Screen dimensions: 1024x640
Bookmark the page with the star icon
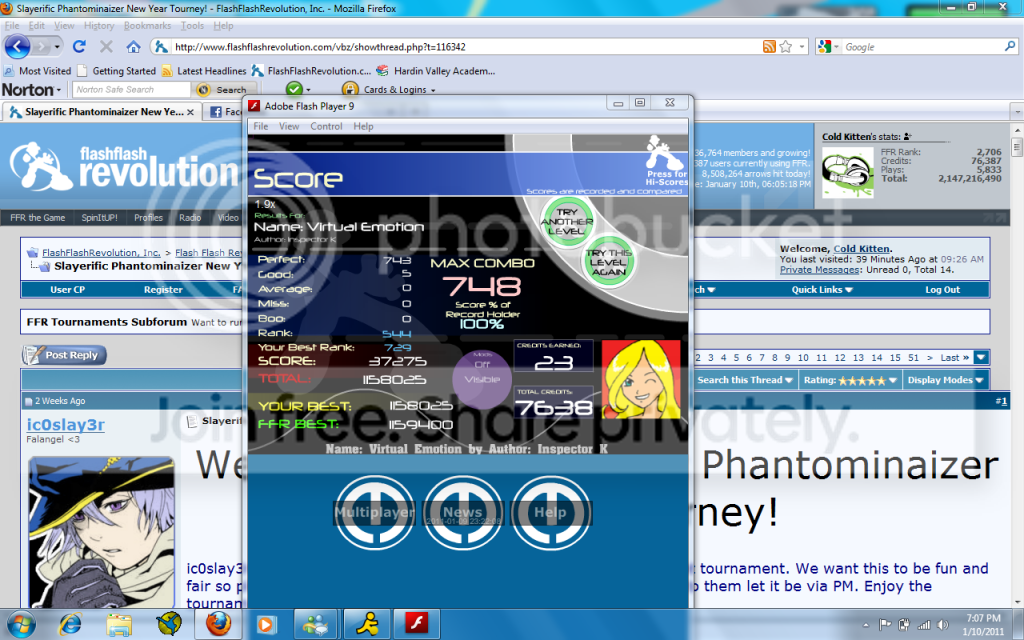coord(786,47)
